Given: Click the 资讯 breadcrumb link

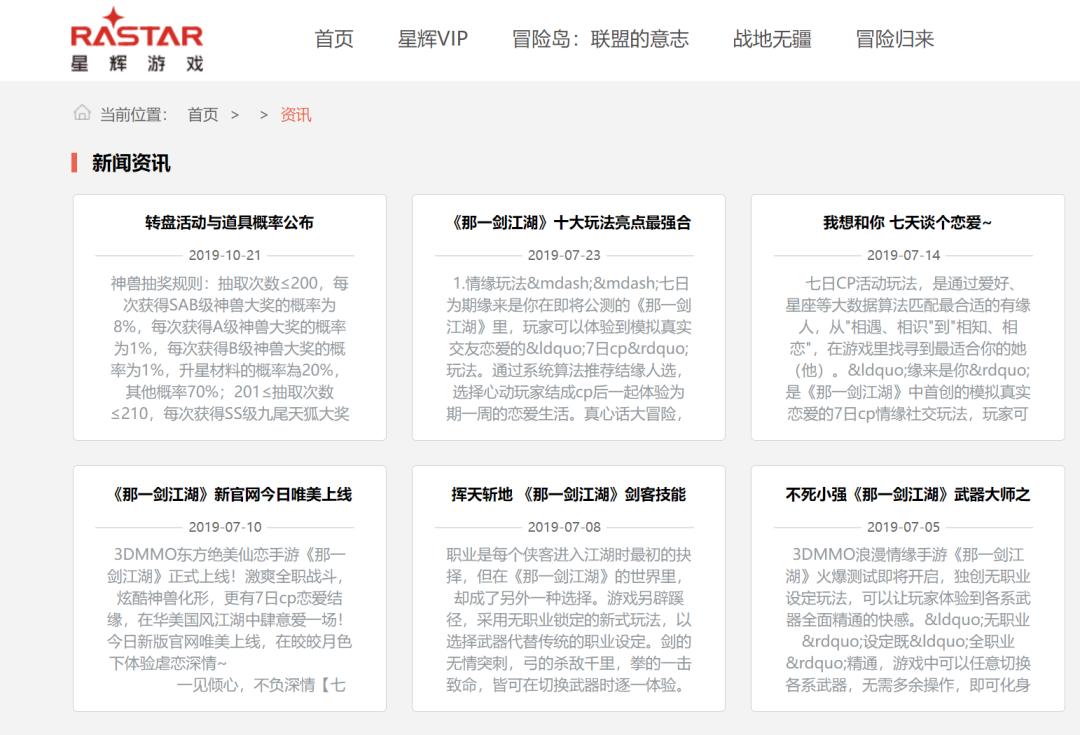Looking at the screenshot, I should (296, 114).
